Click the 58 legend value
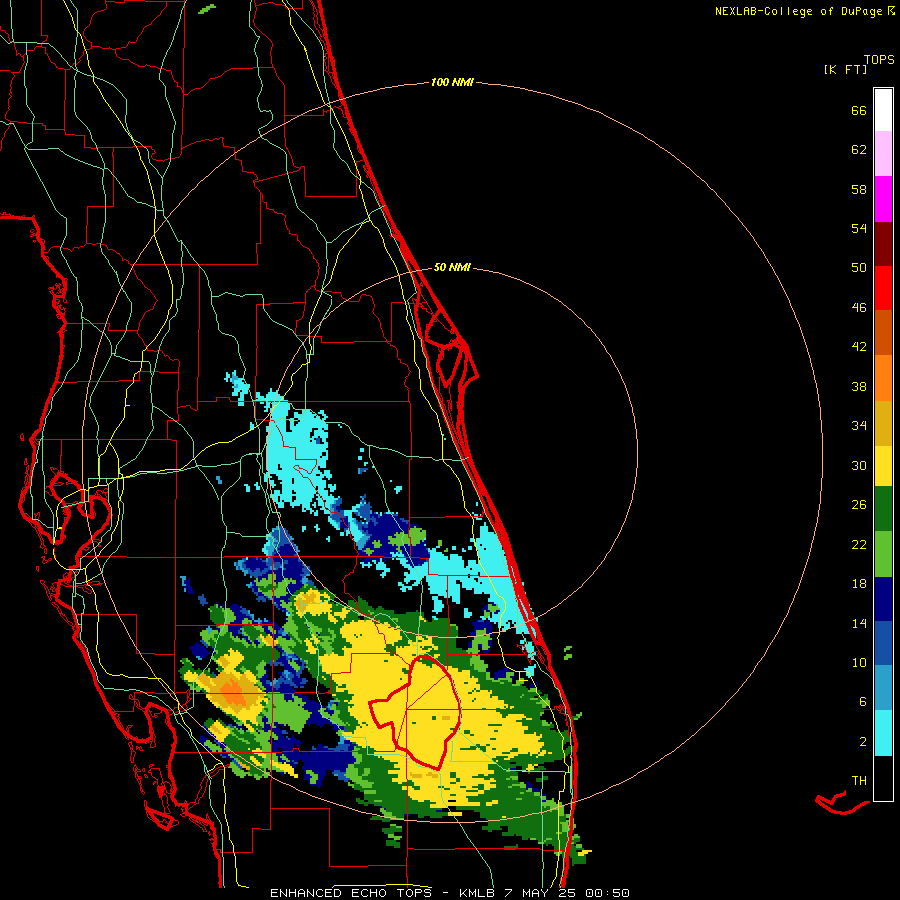 pos(859,189)
